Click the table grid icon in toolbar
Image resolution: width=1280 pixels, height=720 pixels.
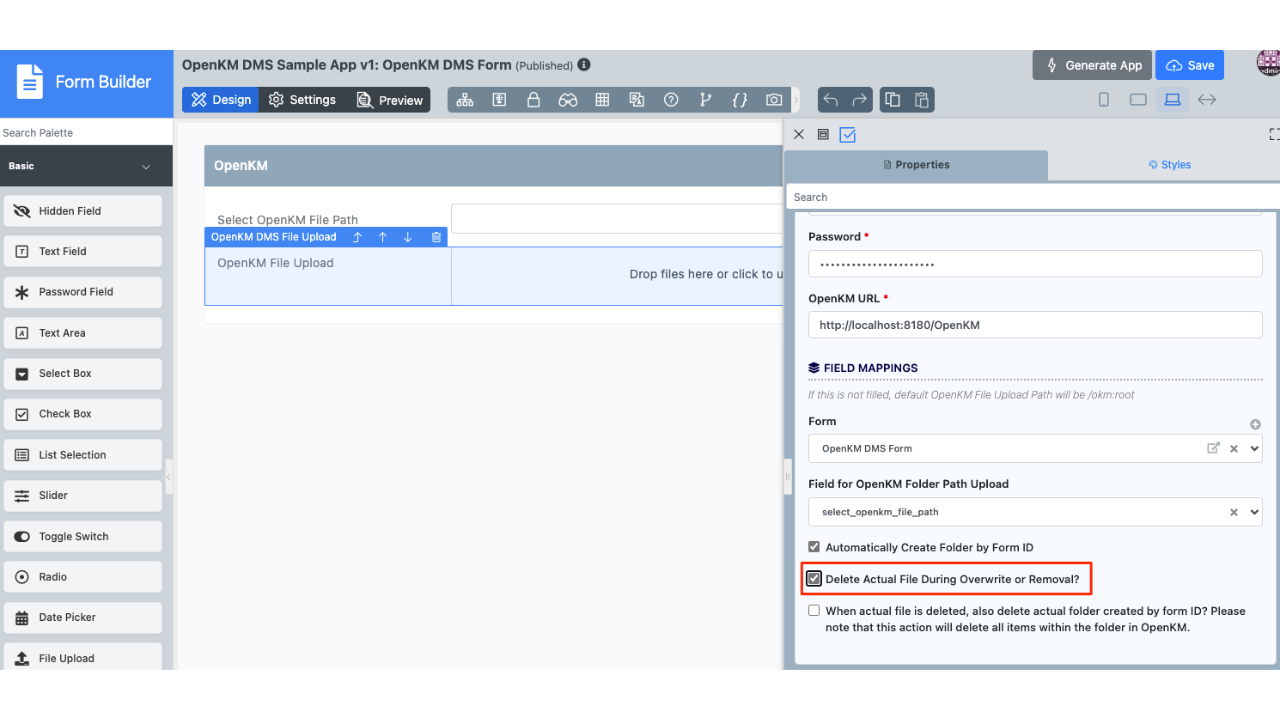pos(602,100)
